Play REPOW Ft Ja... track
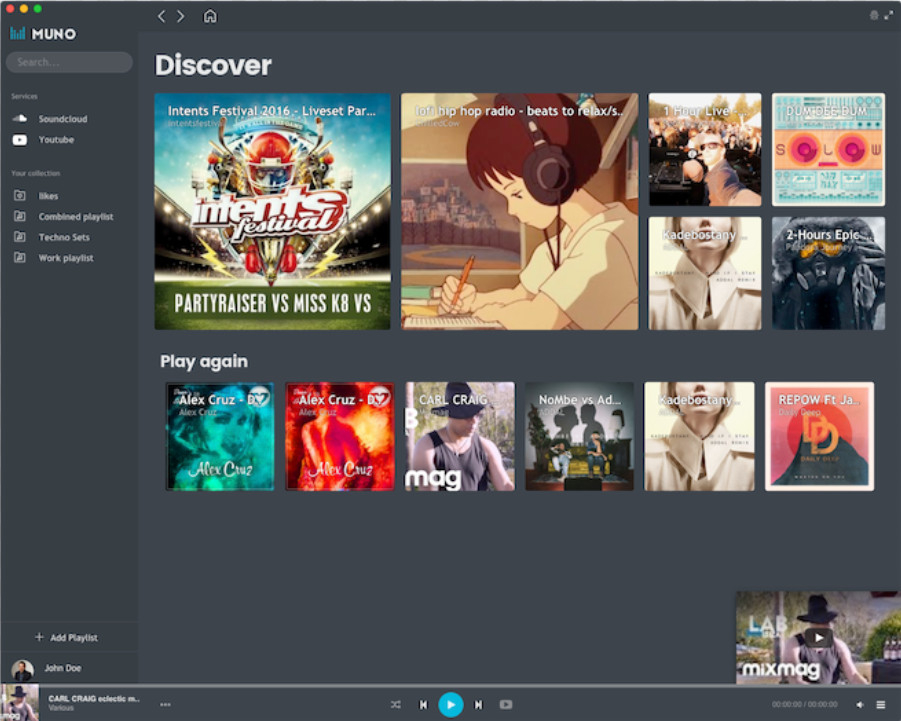901x721 pixels. pyautogui.click(x=819, y=437)
